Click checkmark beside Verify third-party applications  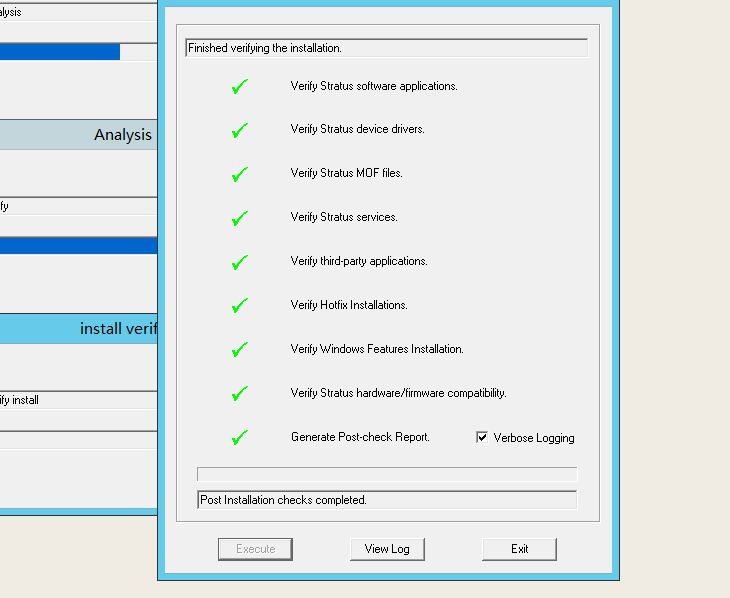(x=240, y=262)
